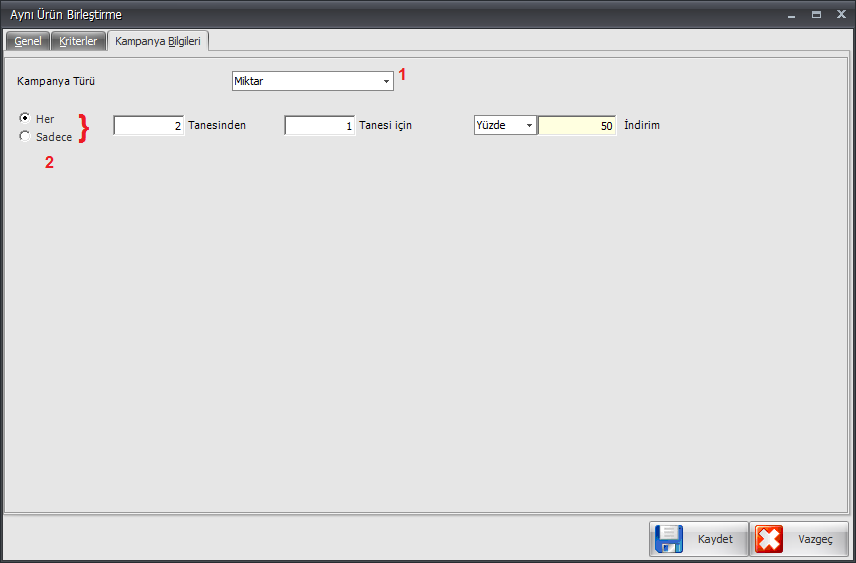The height and width of the screenshot is (563, 856).
Task: Click the window title bar text
Action: tap(66, 15)
